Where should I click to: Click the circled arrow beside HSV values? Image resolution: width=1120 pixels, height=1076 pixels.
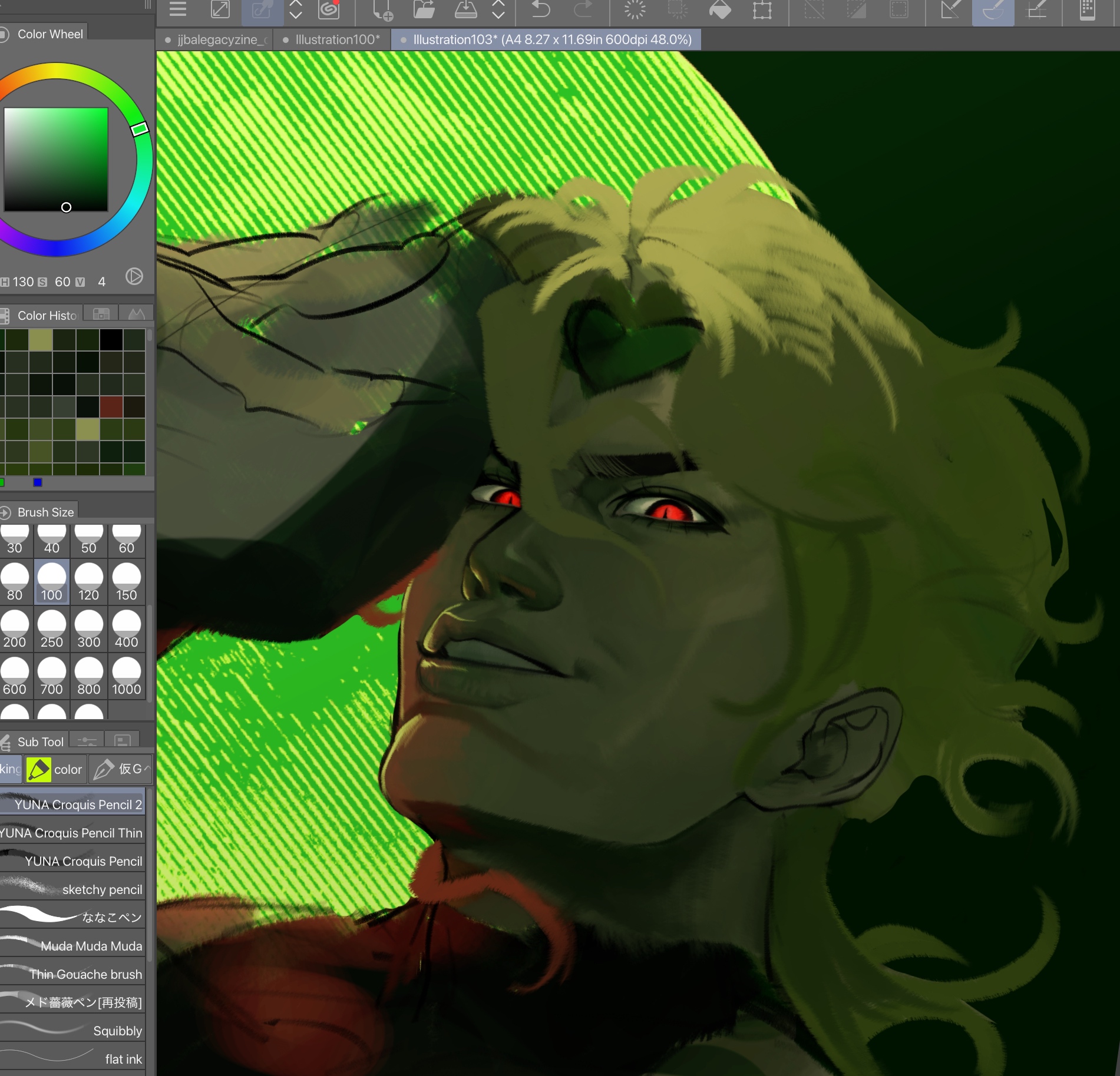tap(134, 276)
